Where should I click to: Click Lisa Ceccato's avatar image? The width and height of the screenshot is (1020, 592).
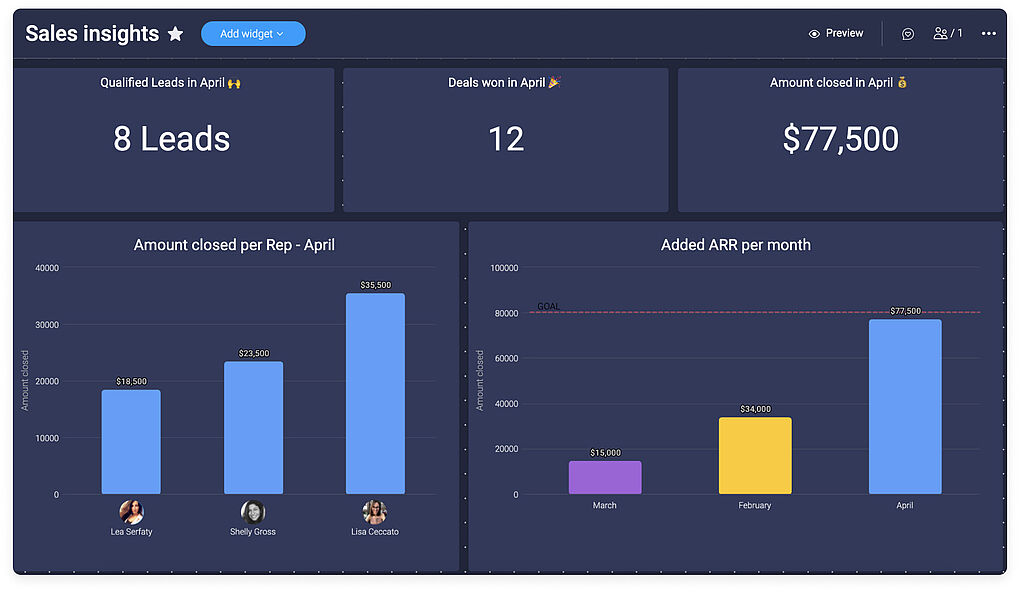point(375,512)
